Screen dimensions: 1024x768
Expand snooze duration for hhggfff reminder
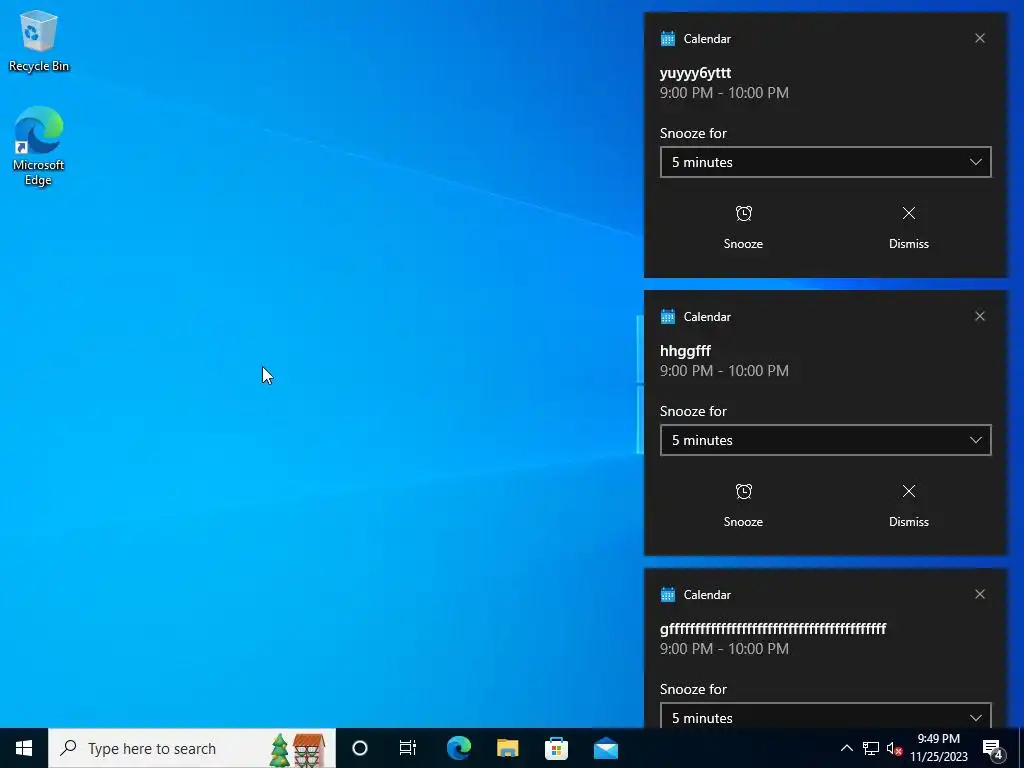(825, 440)
